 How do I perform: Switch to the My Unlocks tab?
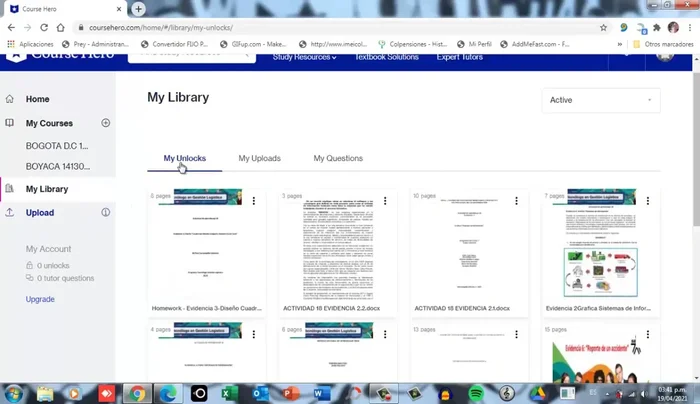pyautogui.click(x=184, y=158)
